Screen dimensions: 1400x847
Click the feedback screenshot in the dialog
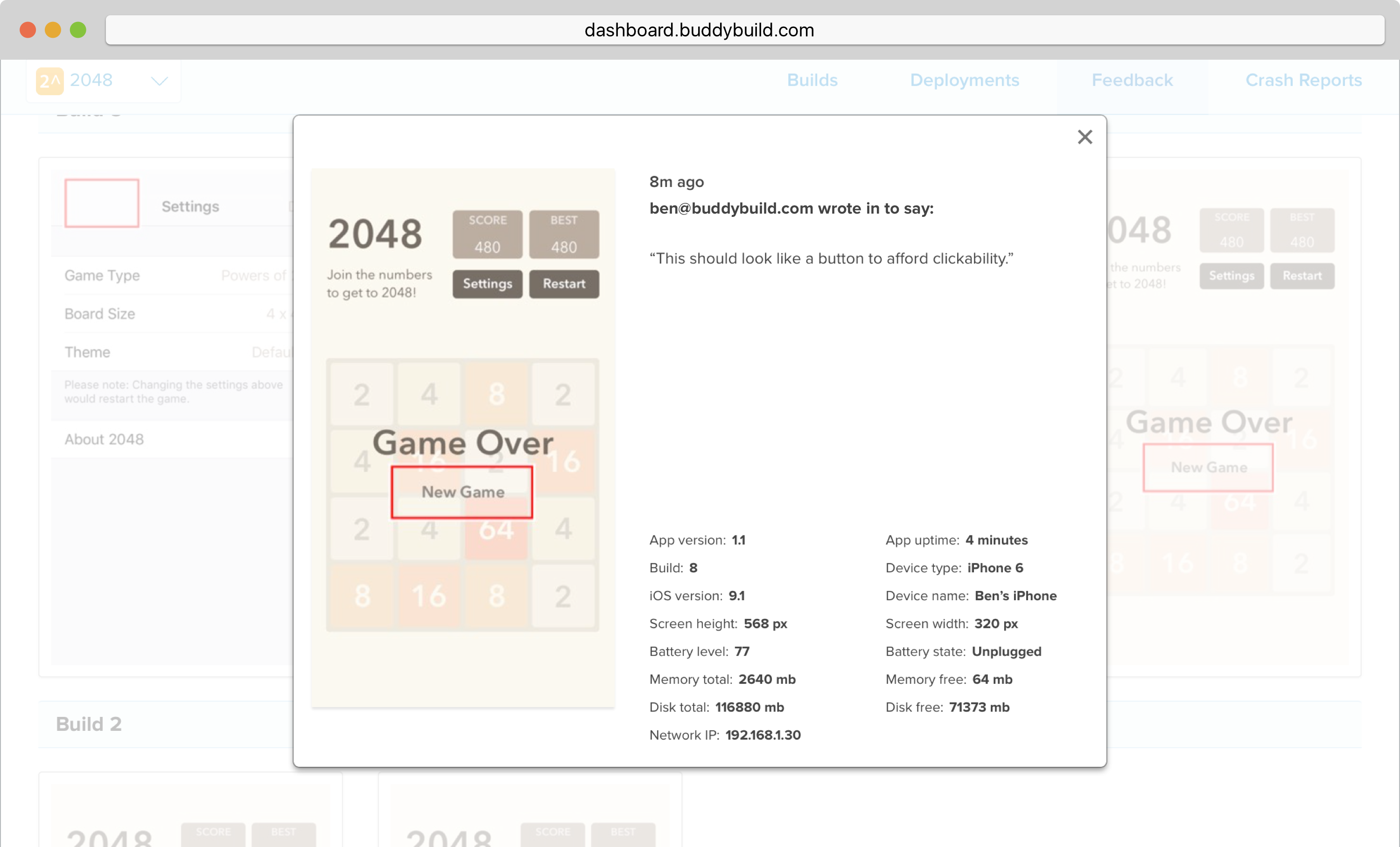462,437
